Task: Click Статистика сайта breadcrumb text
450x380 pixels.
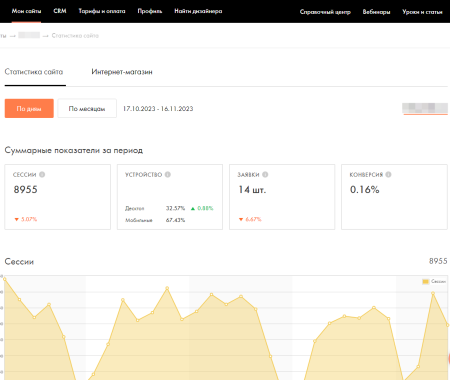Action: [x=75, y=35]
